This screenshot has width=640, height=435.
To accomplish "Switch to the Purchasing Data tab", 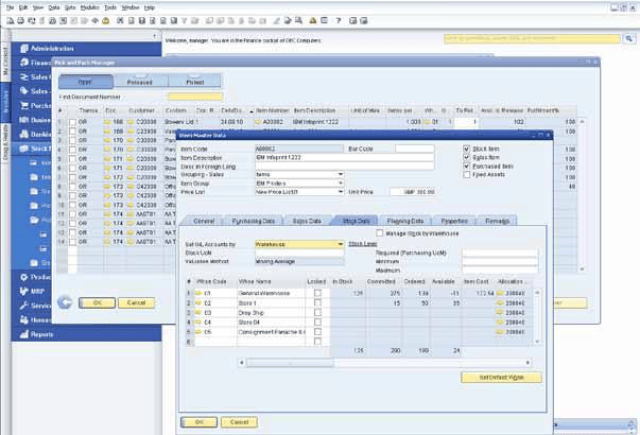I will [x=255, y=220].
